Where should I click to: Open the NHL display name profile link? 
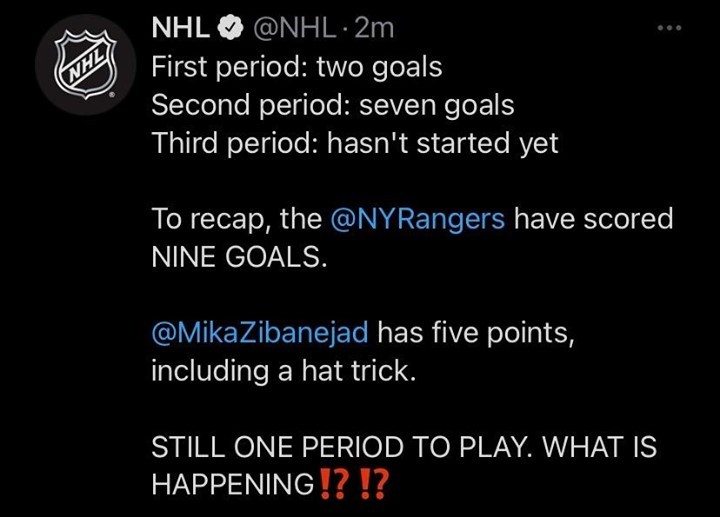tap(178, 29)
